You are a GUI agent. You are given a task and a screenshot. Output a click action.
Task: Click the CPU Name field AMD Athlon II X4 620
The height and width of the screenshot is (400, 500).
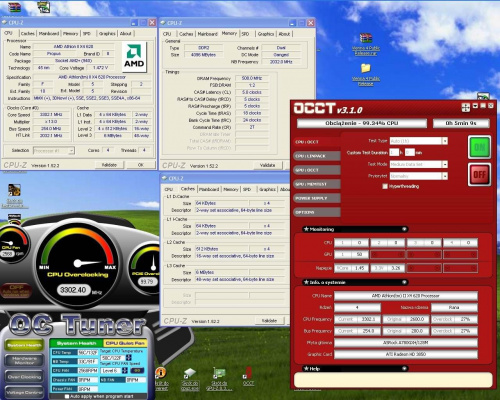[x=406, y=296]
